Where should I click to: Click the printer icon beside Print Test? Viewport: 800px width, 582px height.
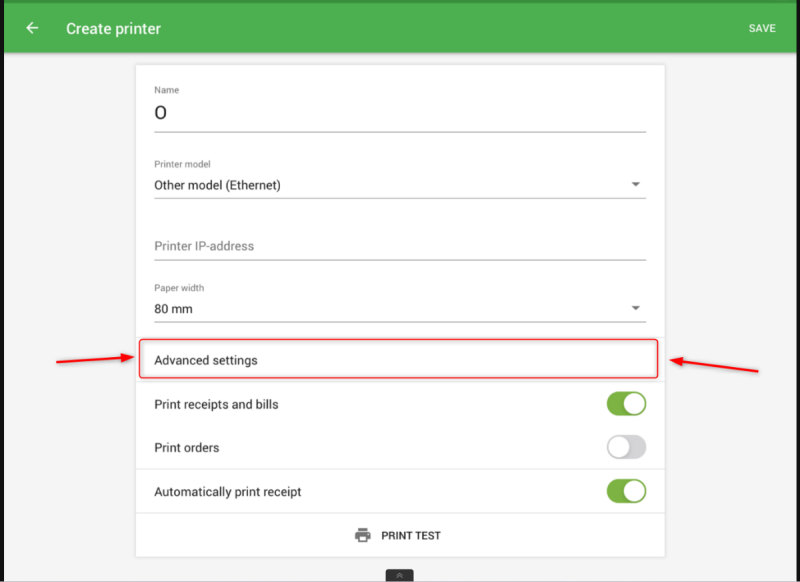pos(363,535)
